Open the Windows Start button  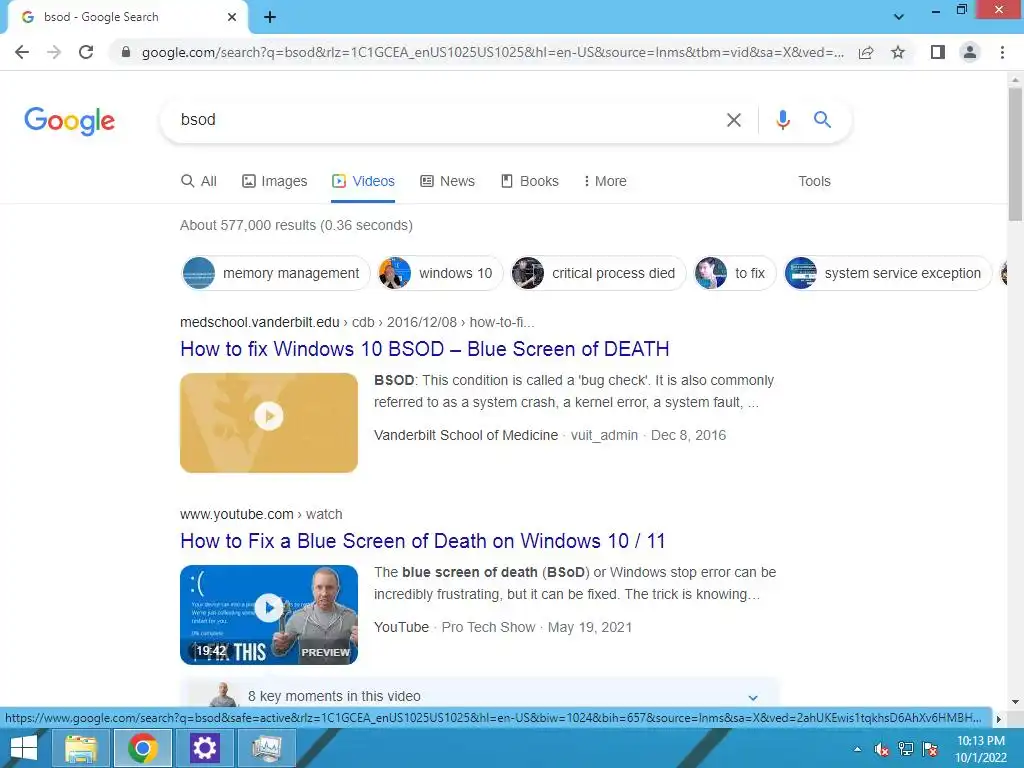click(24, 748)
